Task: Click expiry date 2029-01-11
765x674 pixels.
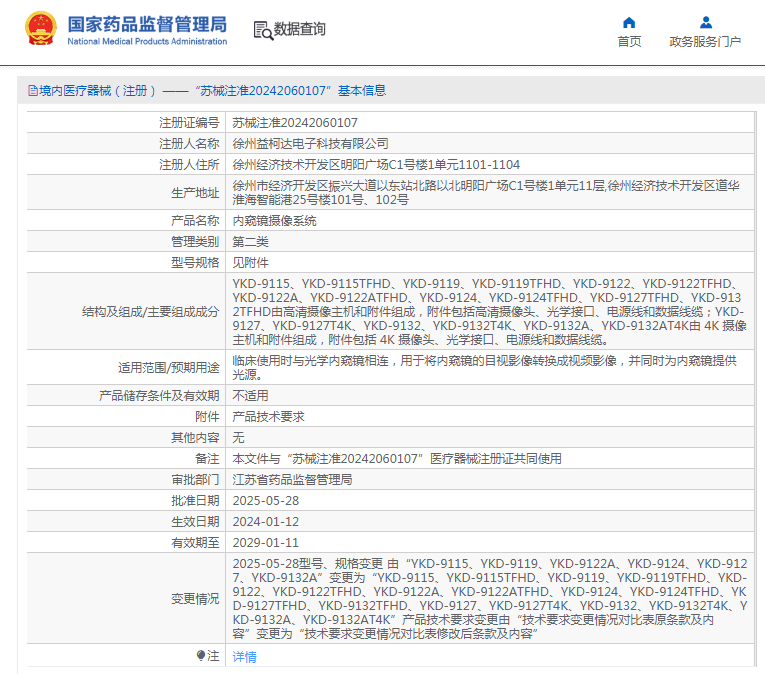Action: point(265,542)
